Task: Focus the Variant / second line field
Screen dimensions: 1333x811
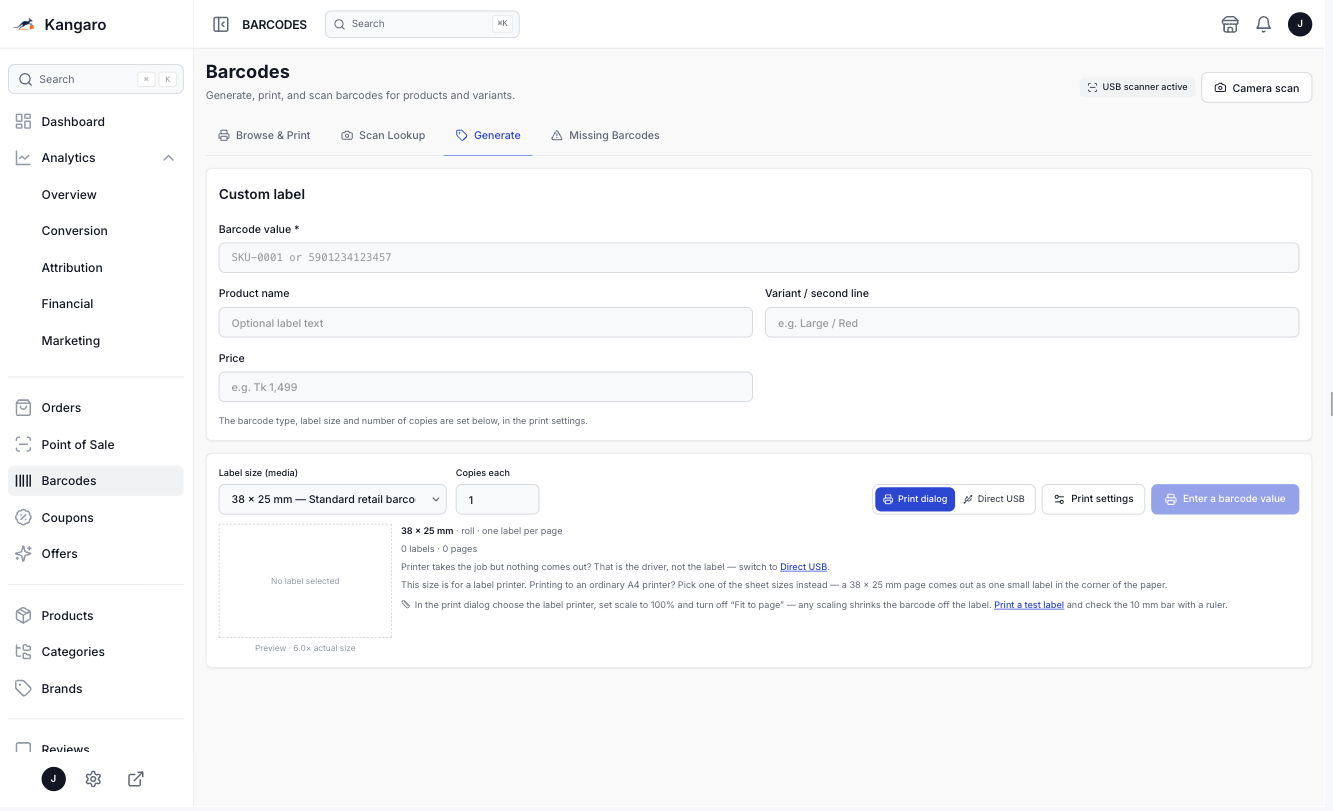Action: 1032,323
